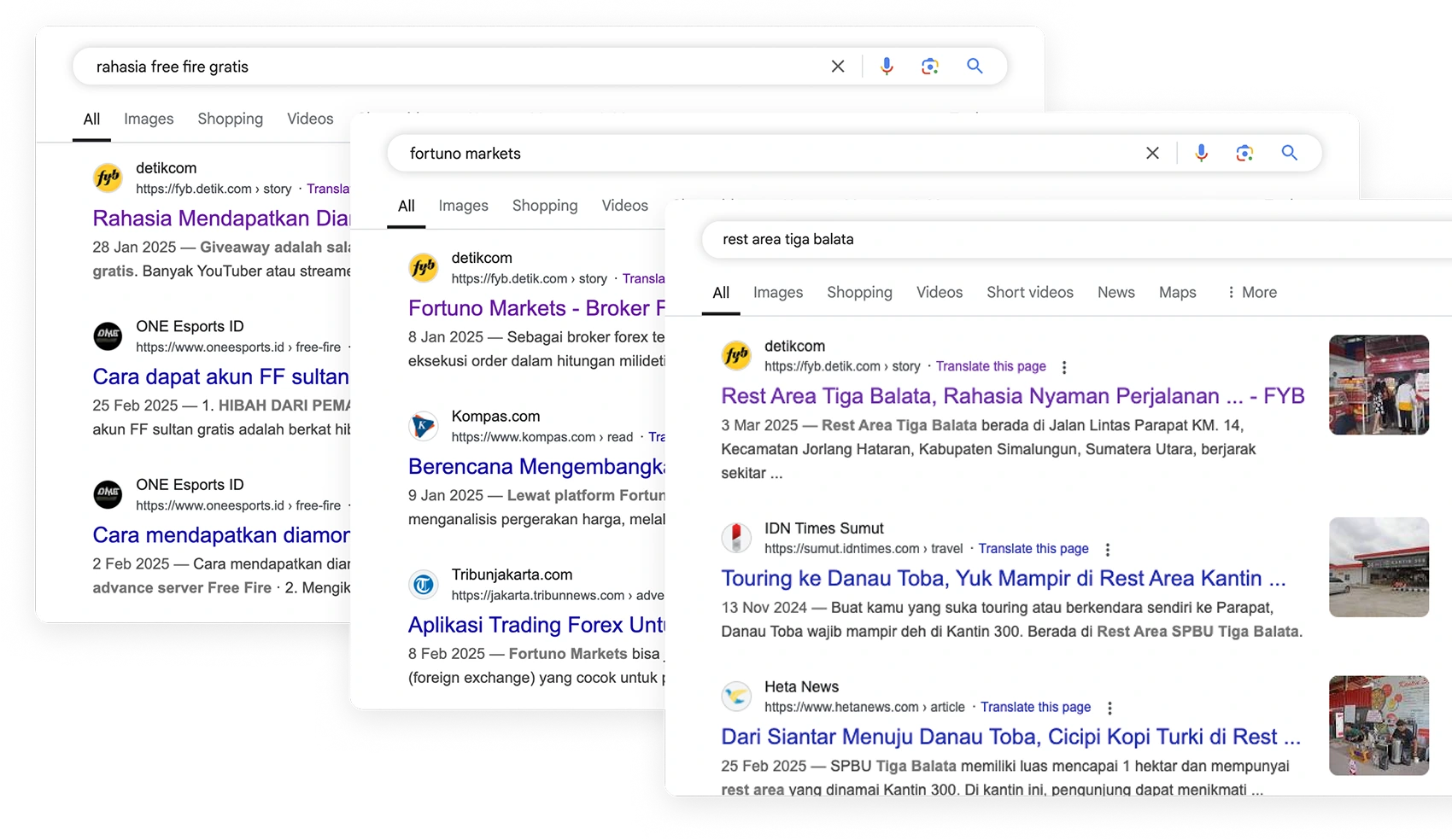1452x840 pixels.
Task: Open three-dot menu for Heta News result
Action: (x=1109, y=708)
